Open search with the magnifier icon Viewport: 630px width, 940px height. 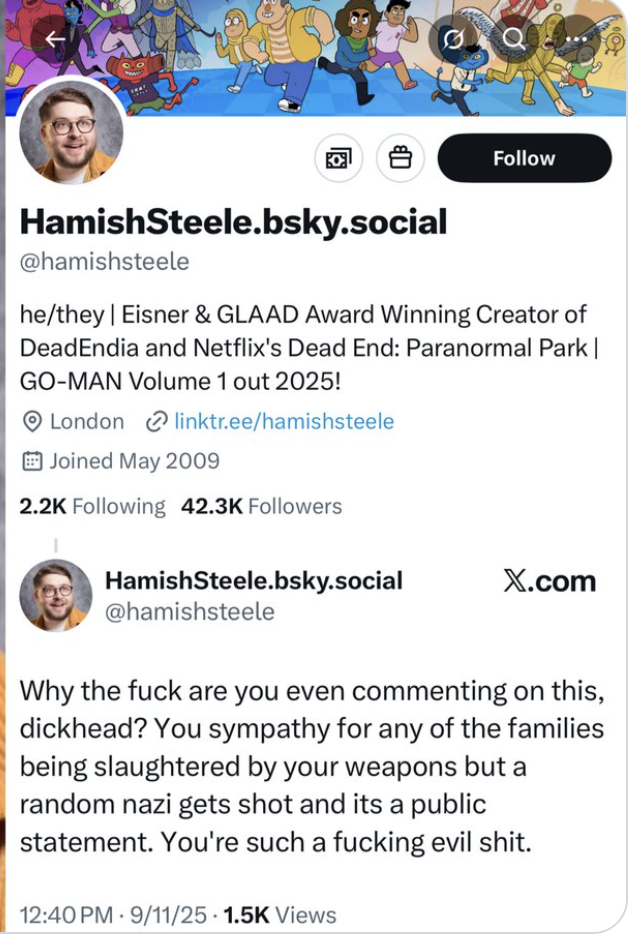click(515, 40)
